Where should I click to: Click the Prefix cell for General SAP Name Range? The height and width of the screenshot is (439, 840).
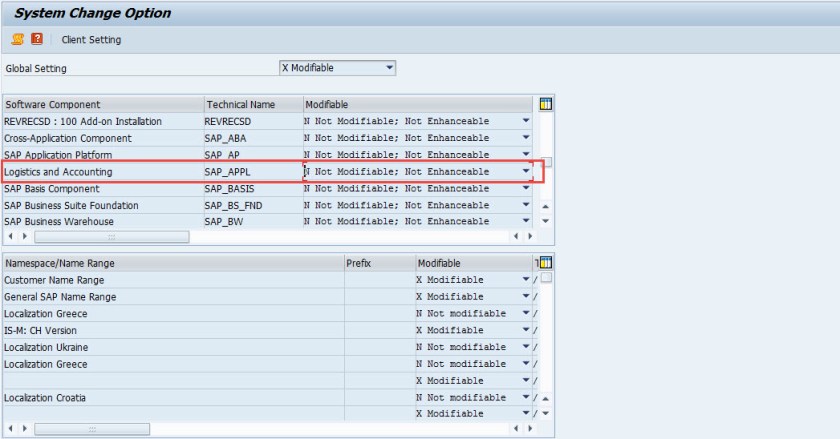379,297
